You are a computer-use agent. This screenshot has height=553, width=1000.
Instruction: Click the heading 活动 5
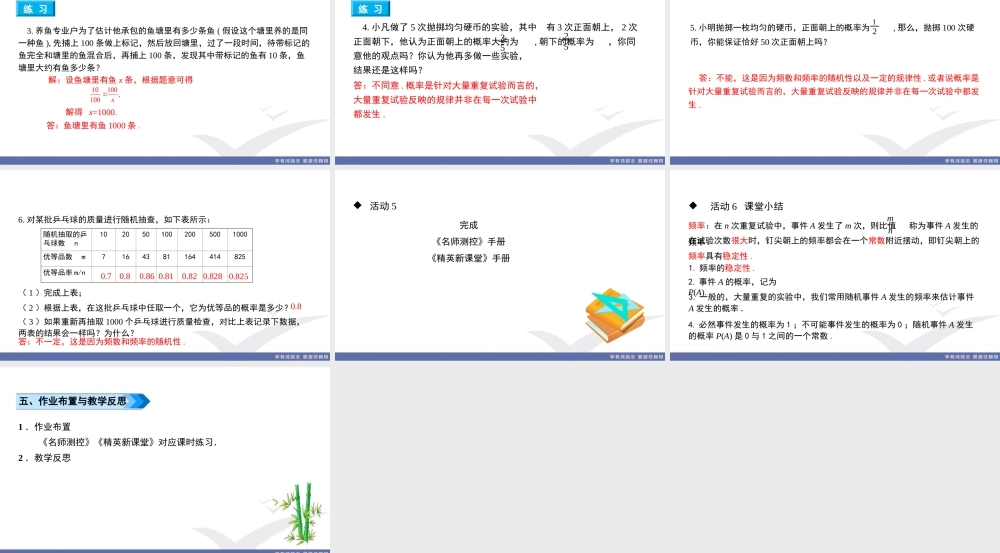[x=383, y=206]
